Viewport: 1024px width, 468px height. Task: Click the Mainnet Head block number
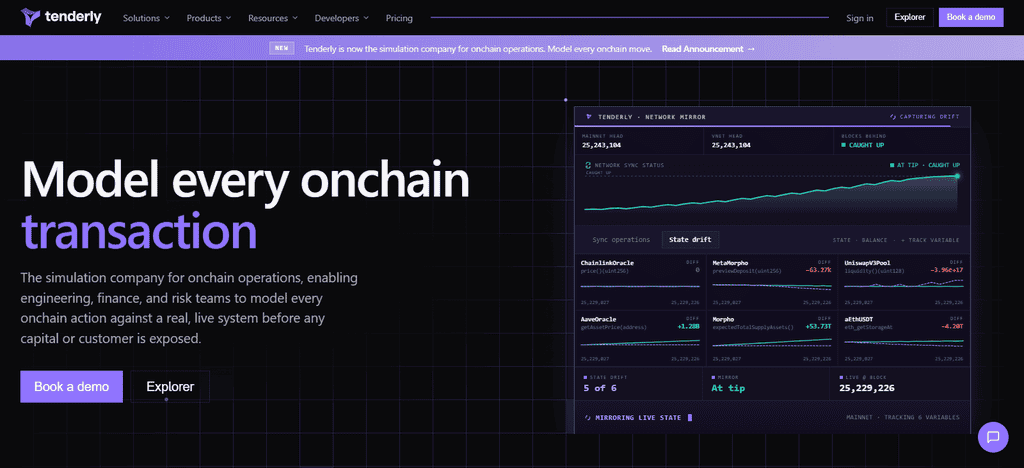[x=601, y=145]
